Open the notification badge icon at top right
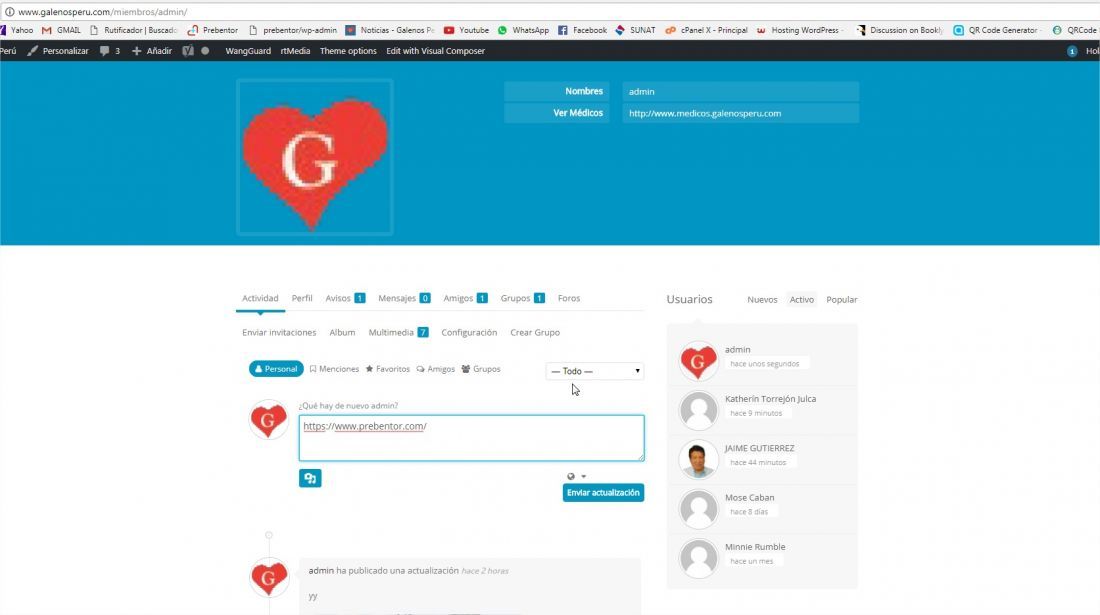The width and height of the screenshot is (1100, 615). (x=1072, y=51)
